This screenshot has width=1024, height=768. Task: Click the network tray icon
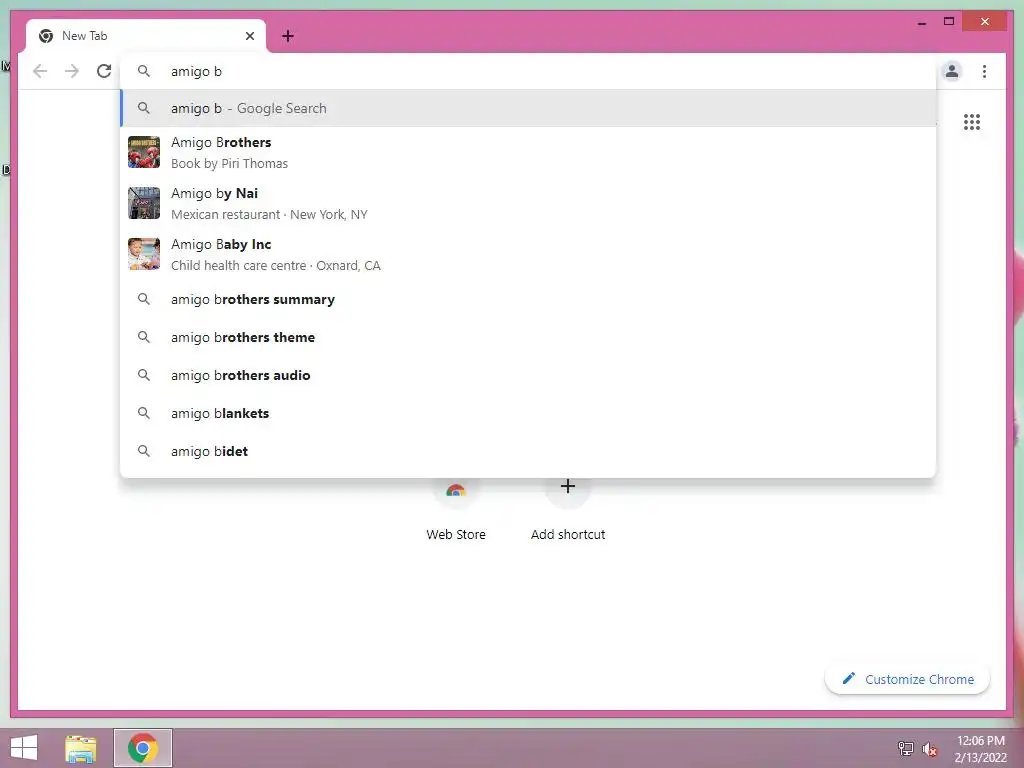click(905, 748)
